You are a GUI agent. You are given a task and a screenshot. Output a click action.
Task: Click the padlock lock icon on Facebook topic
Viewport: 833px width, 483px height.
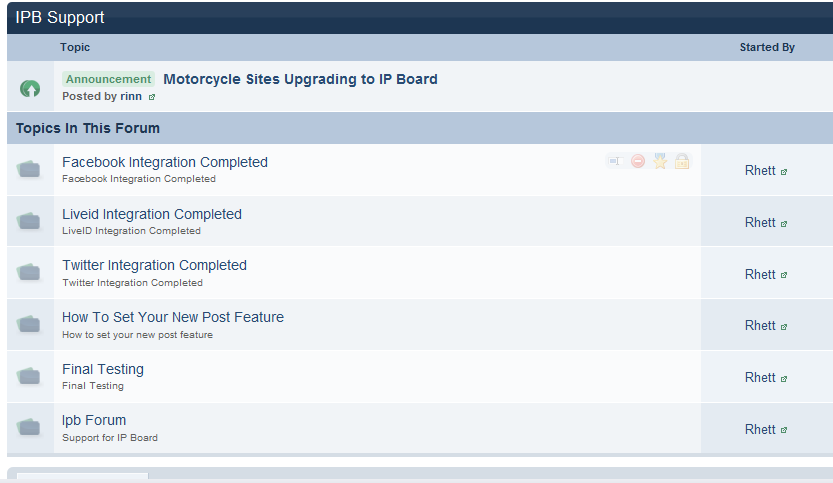point(682,161)
